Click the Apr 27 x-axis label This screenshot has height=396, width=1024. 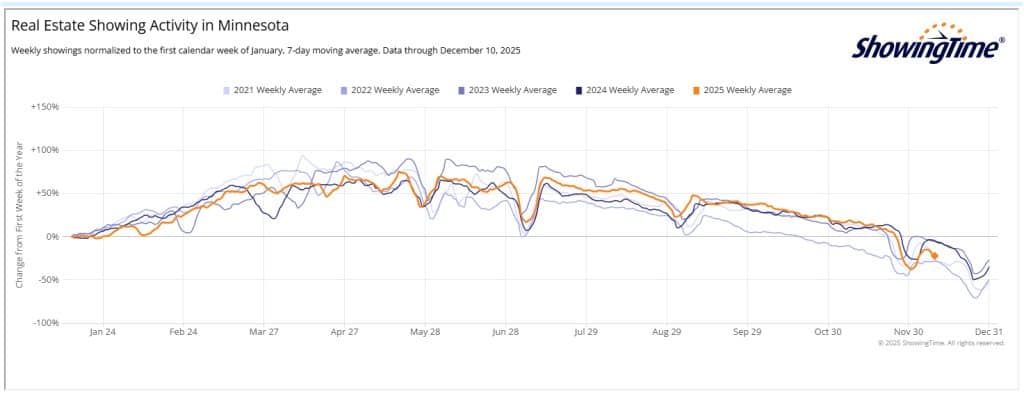[344, 332]
